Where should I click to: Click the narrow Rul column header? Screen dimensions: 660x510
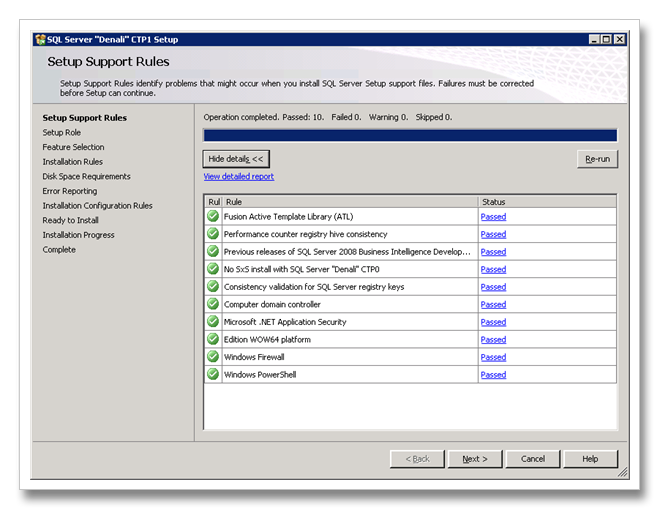click(x=213, y=202)
